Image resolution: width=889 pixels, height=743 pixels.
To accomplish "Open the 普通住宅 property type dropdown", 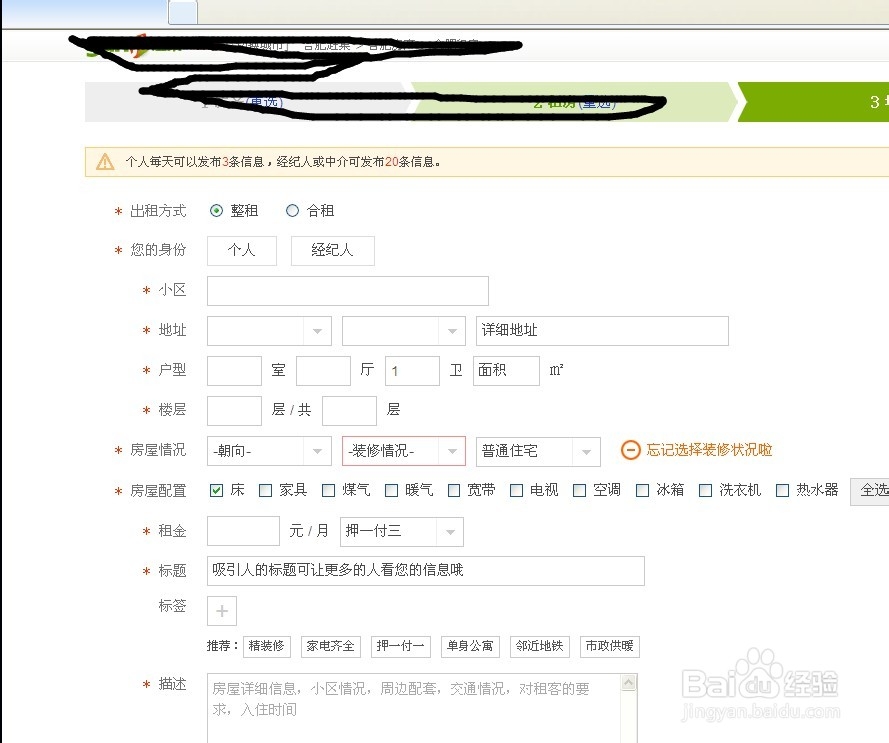I will point(538,451).
